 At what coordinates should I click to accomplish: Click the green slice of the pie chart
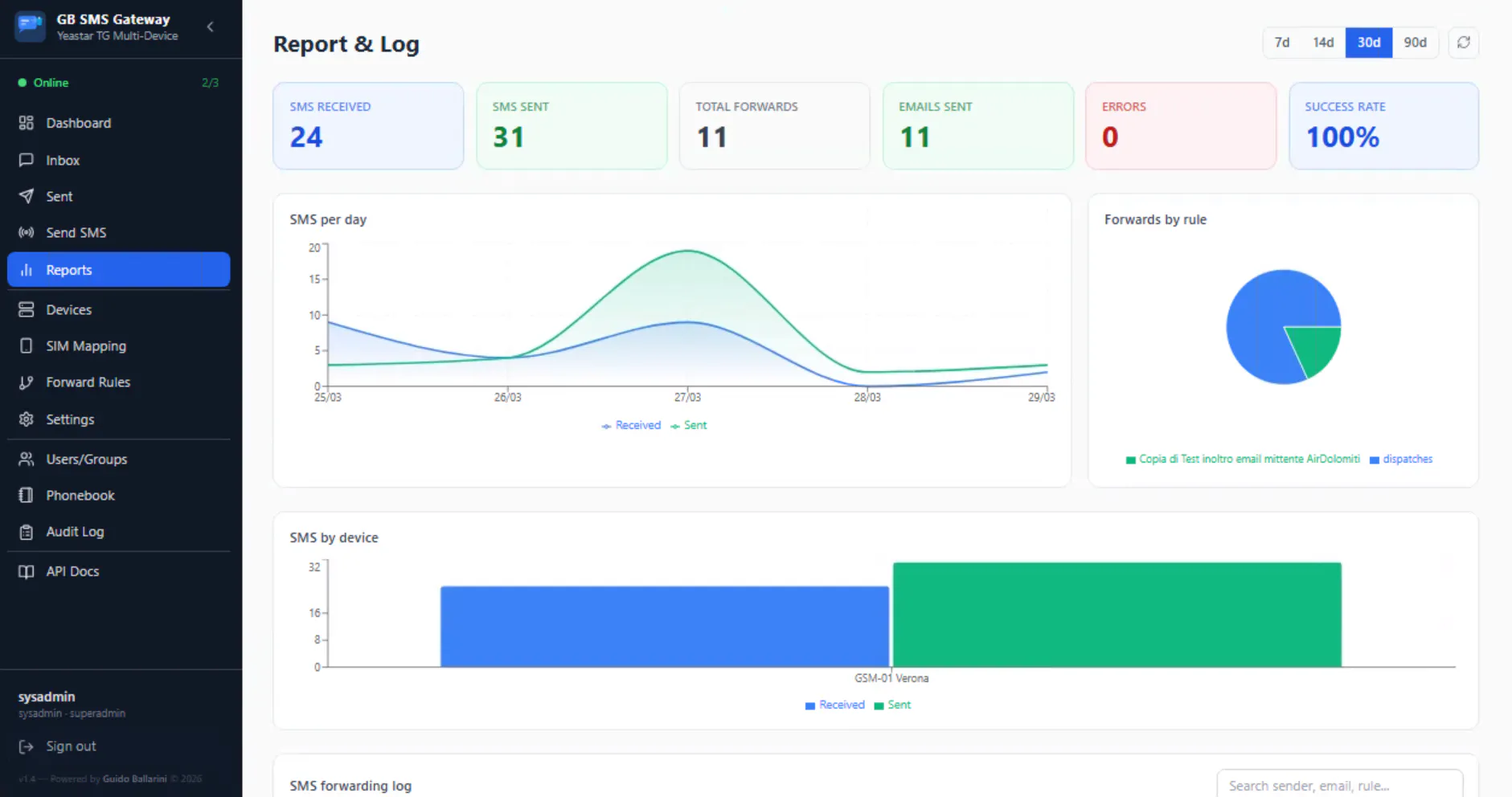point(1317,347)
